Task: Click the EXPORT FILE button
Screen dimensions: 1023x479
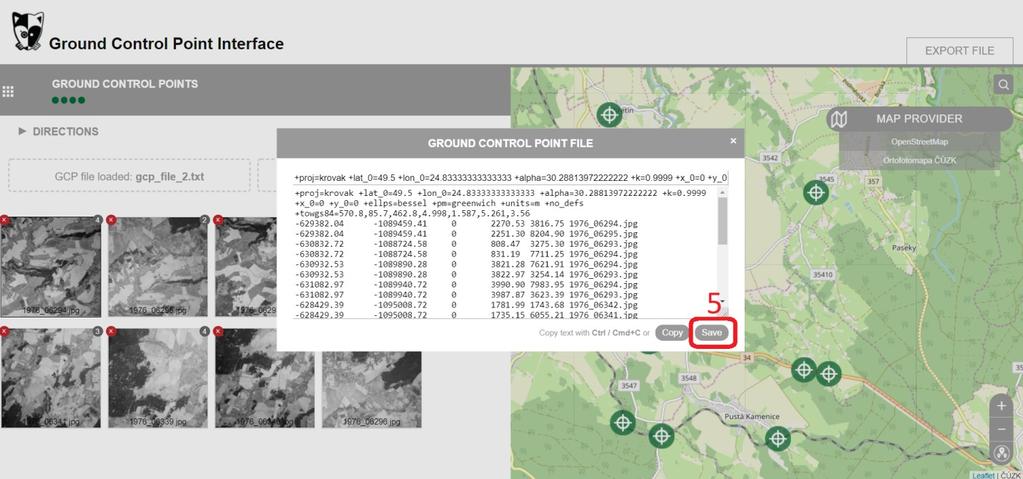Action: (x=959, y=51)
